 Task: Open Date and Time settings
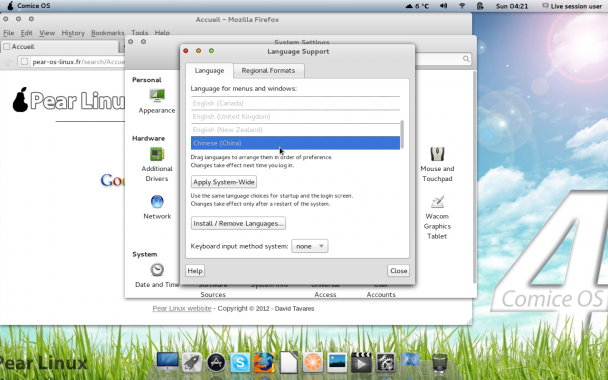[157, 269]
